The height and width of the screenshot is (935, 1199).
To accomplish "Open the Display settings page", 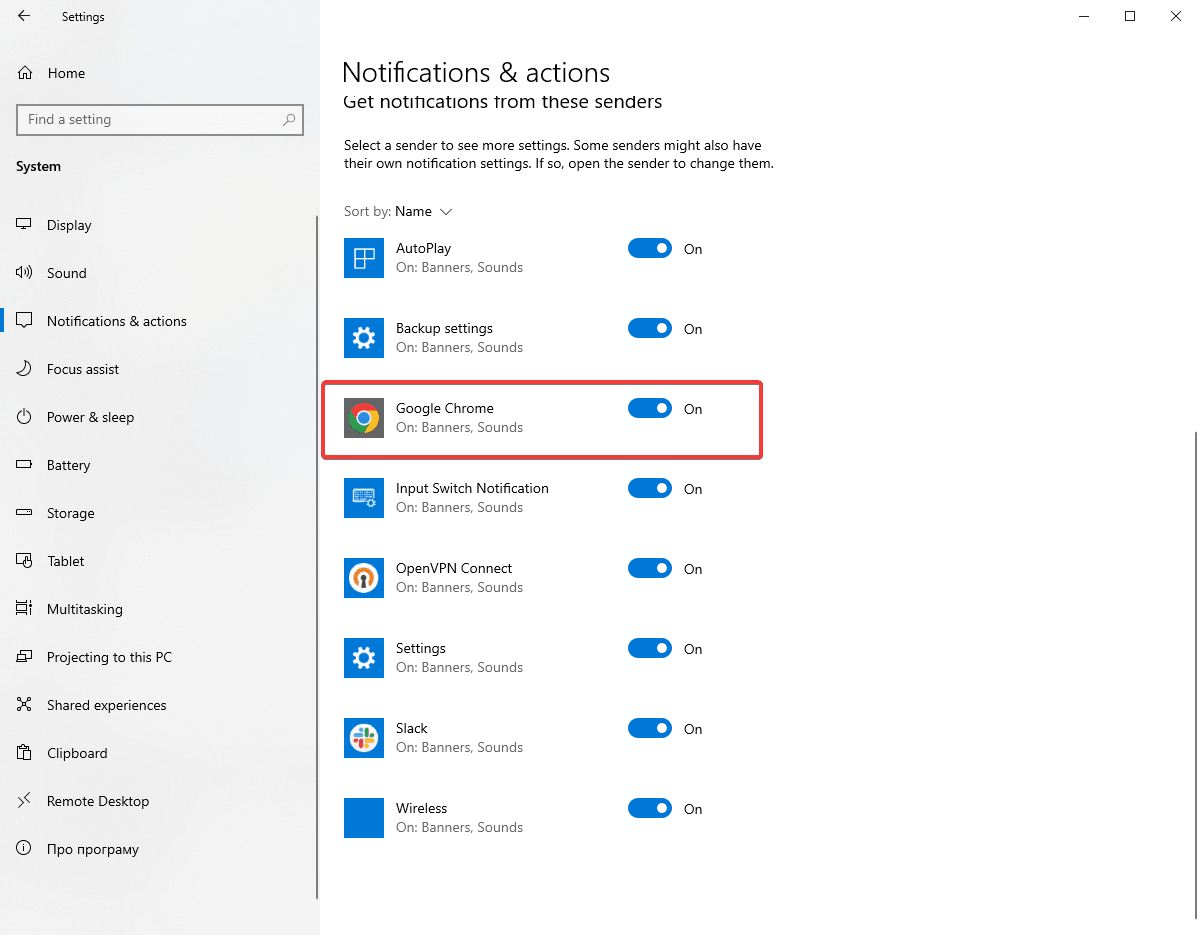I will coord(69,225).
